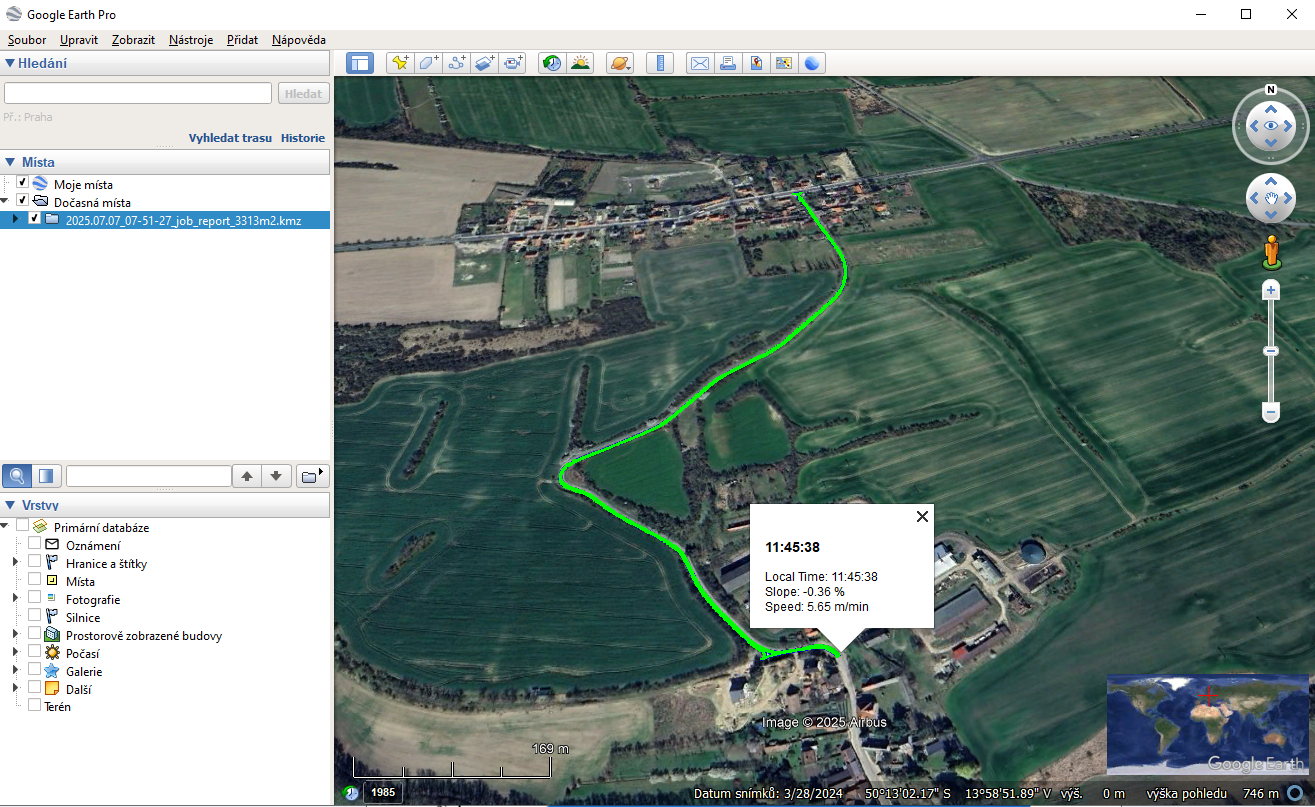
Task: Expand the job_report_3313m2.kmz tree item
Action: point(15,219)
